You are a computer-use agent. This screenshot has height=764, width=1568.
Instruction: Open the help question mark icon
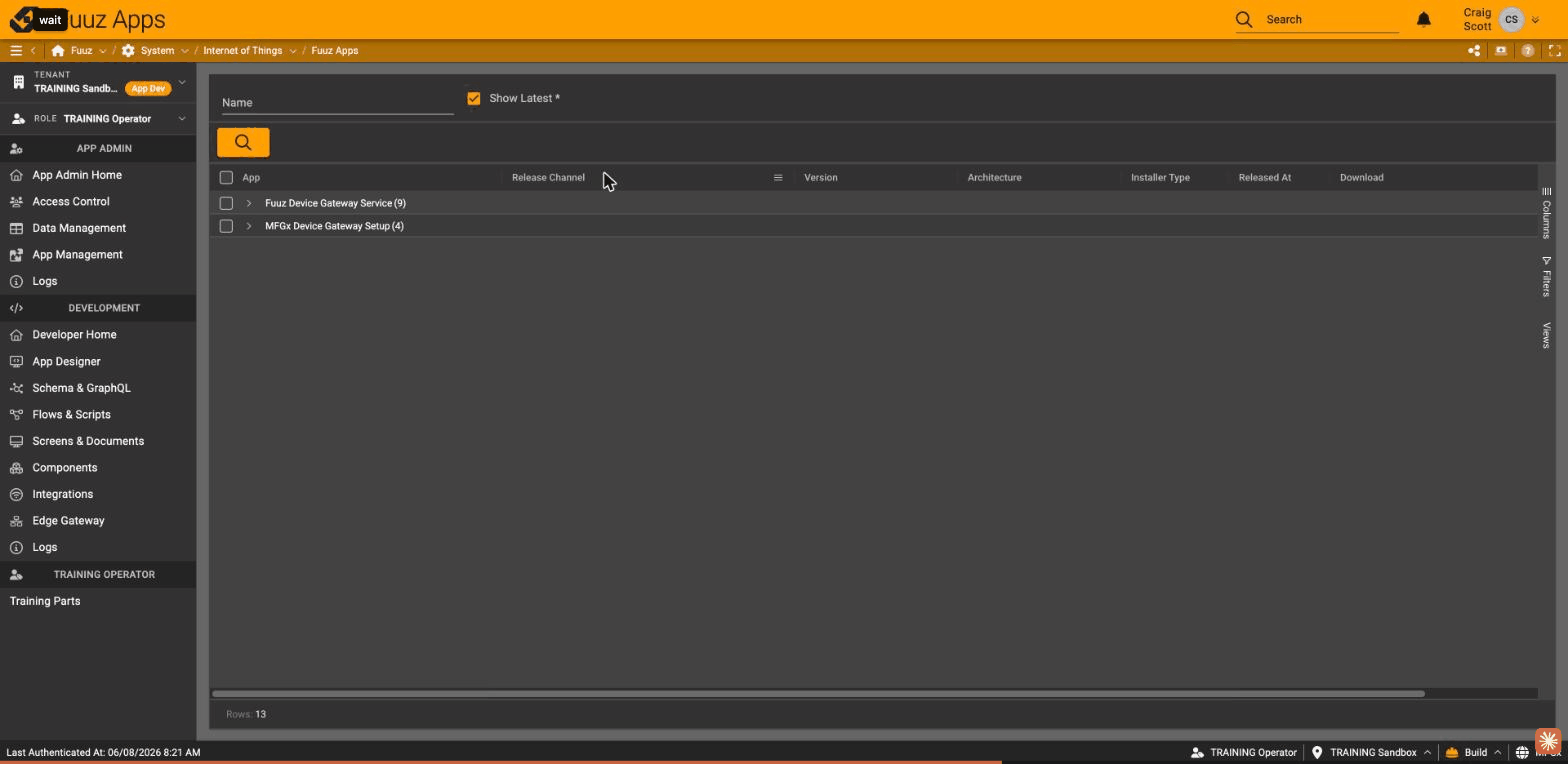[1528, 51]
